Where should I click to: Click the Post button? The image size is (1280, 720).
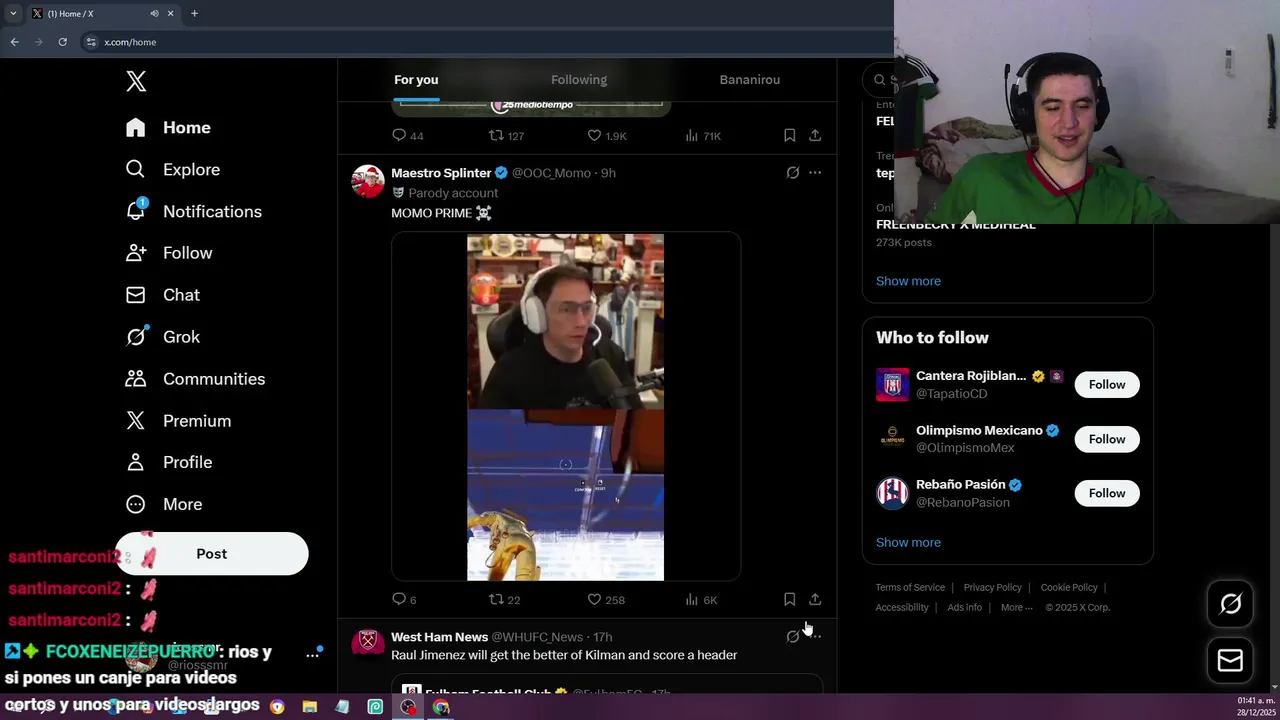[x=211, y=554]
